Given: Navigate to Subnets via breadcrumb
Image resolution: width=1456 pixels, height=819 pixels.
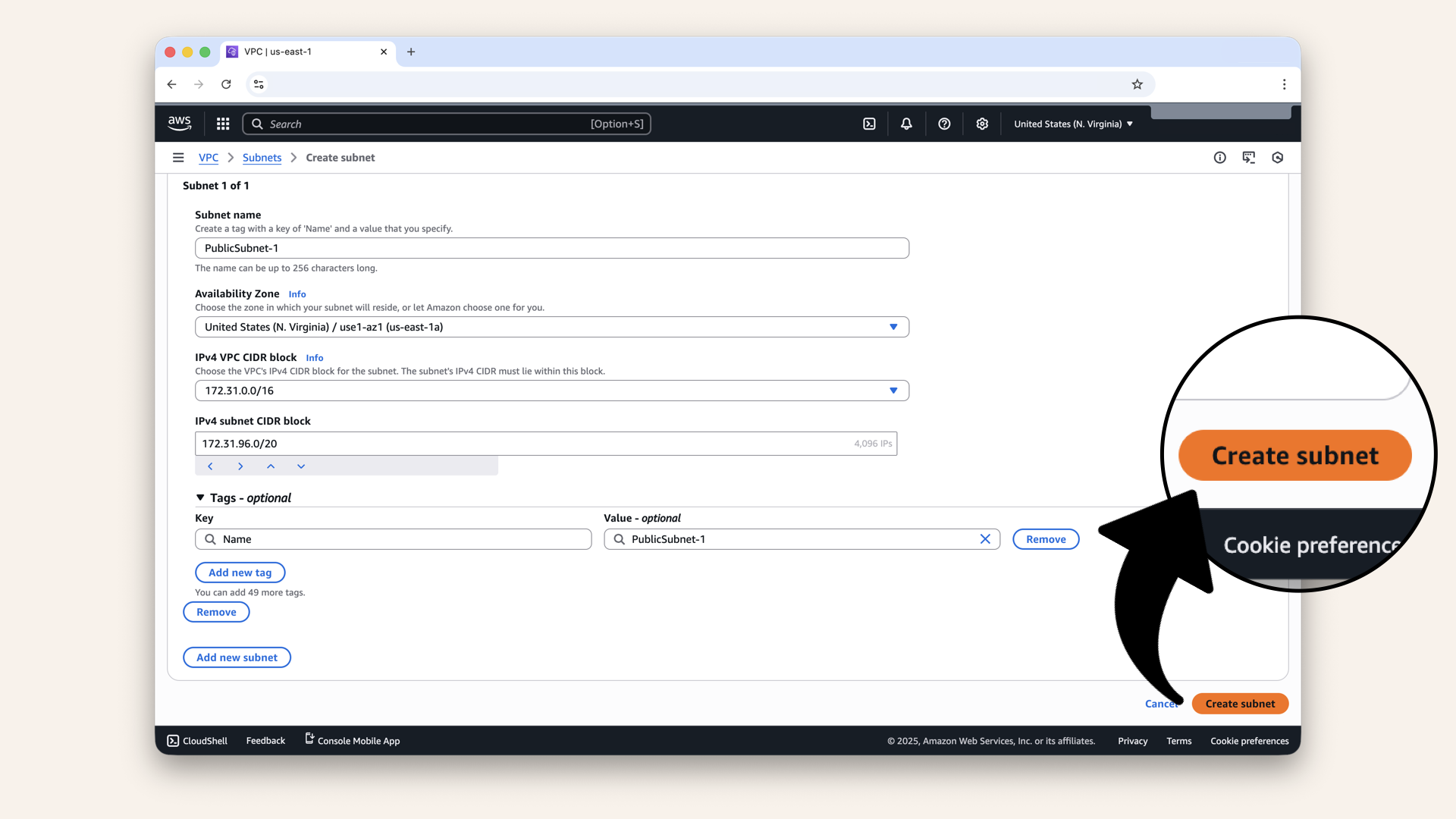Looking at the screenshot, I should coord(262,158).
